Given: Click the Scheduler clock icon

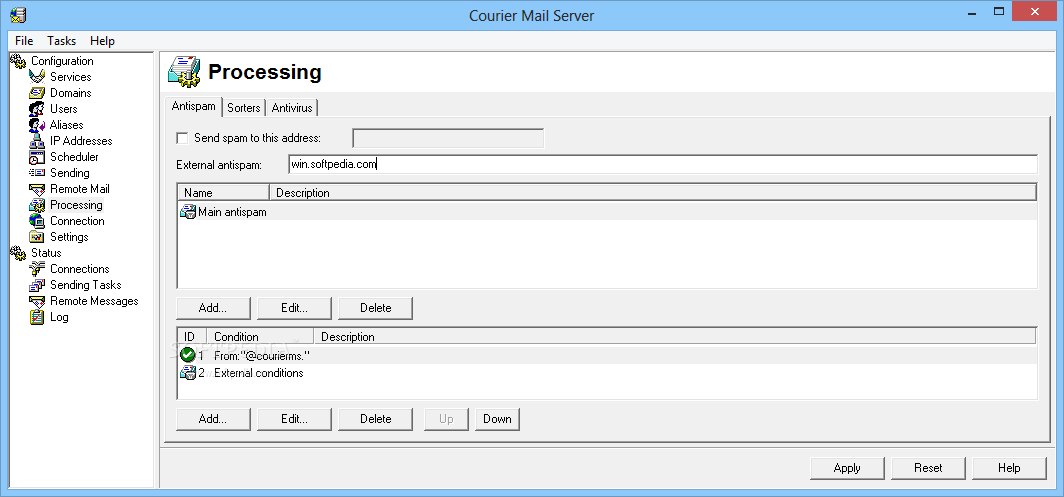Looking at the screenshot, I should pyautogui.click(x=37, y=157).
